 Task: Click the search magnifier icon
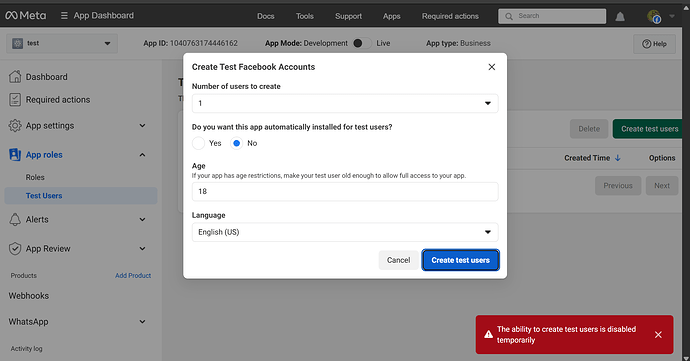pos(509,16)
